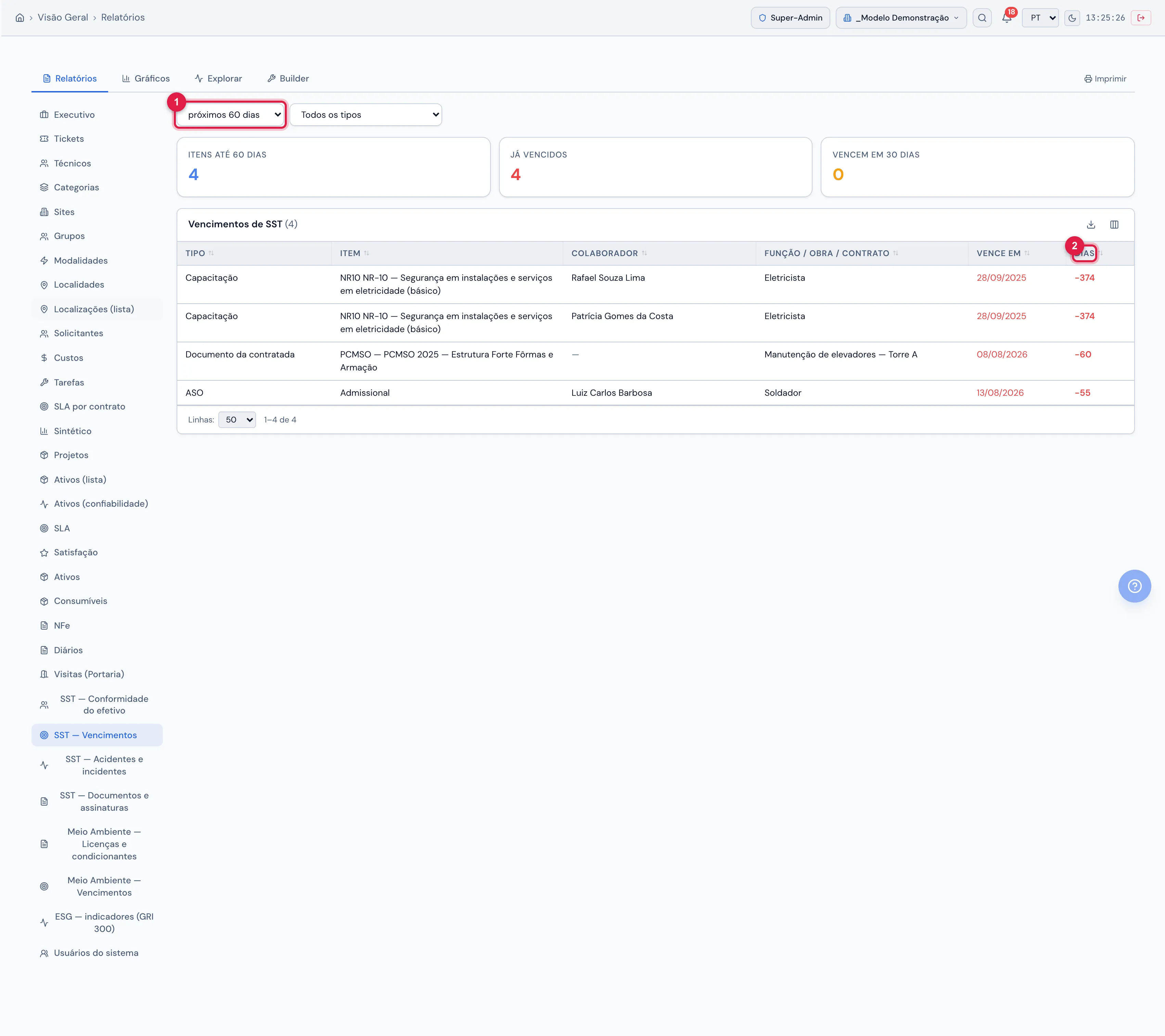The image size is (1165, 1036).
Task: Open the Todos os tipos filter dropdown
Action: click(x=366, y=115)
